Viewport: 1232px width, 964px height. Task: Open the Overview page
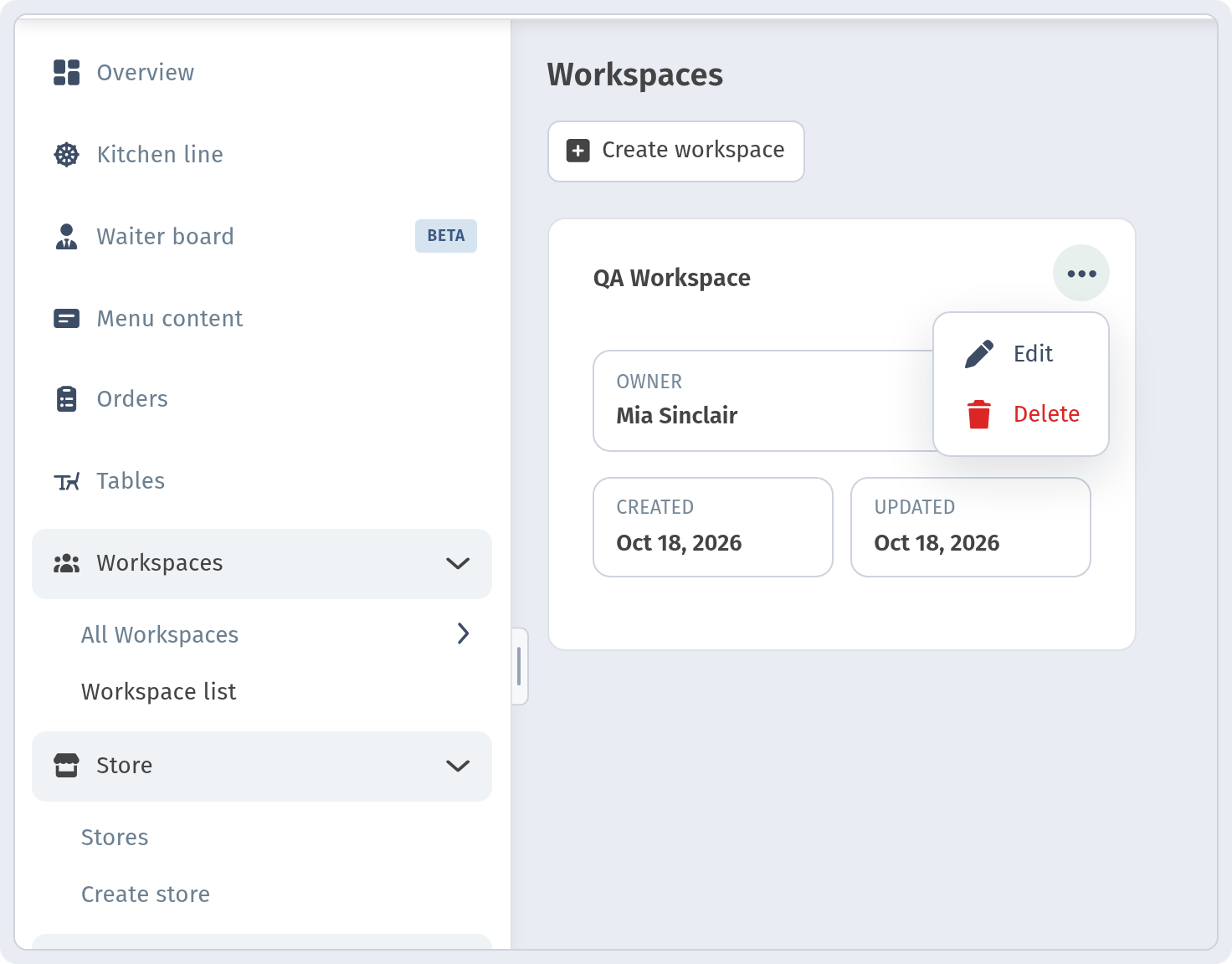261,73
